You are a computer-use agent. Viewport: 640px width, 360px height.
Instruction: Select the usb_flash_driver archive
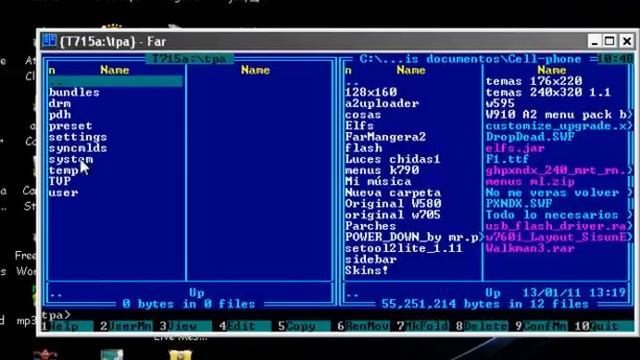556,226
